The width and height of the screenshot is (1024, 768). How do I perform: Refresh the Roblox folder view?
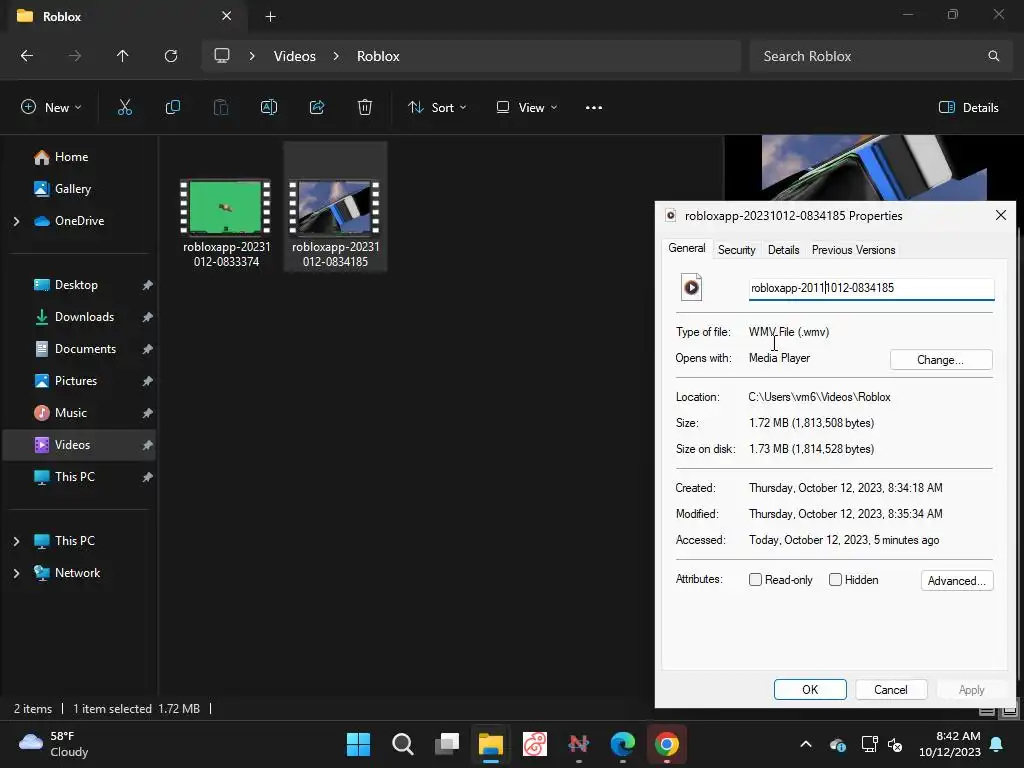tap(171, 56)
